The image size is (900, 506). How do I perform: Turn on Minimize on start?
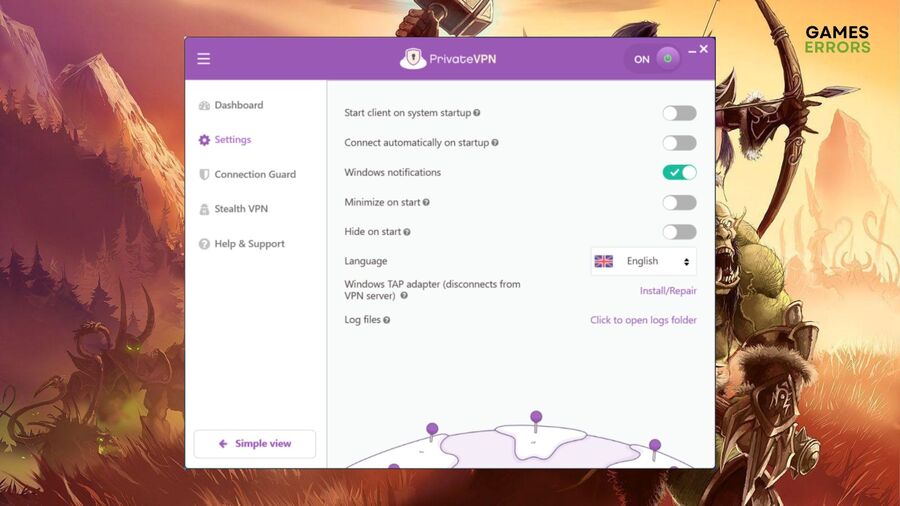coord(680,203)
